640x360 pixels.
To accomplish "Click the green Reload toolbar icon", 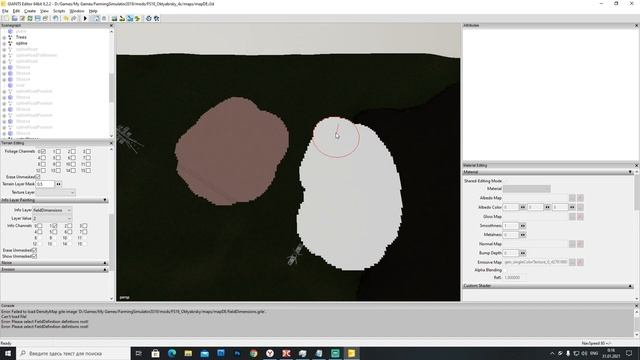I will click(x=30, y=18).
